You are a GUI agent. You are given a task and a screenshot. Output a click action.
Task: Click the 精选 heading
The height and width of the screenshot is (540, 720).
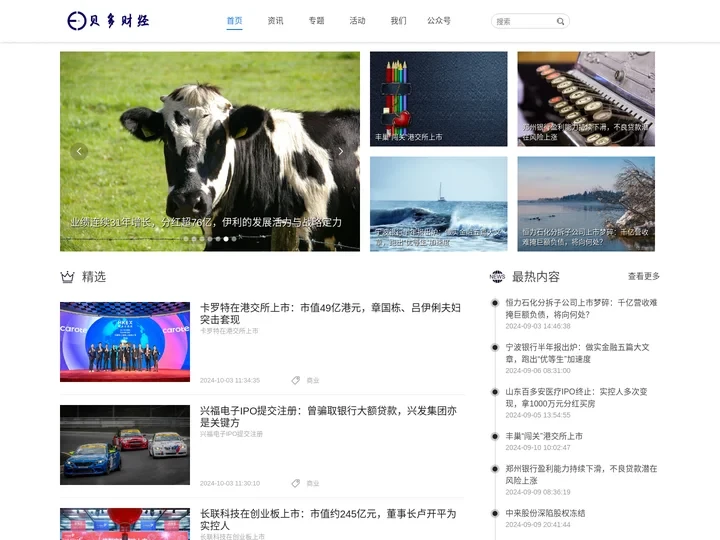(x=94, y=276)
